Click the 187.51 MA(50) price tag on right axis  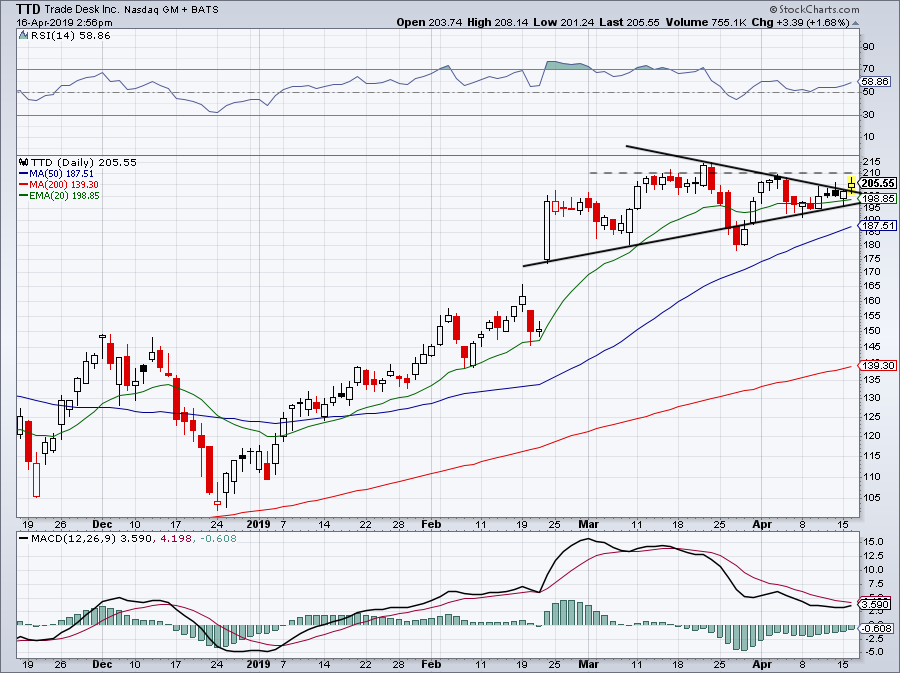[878, 225]
